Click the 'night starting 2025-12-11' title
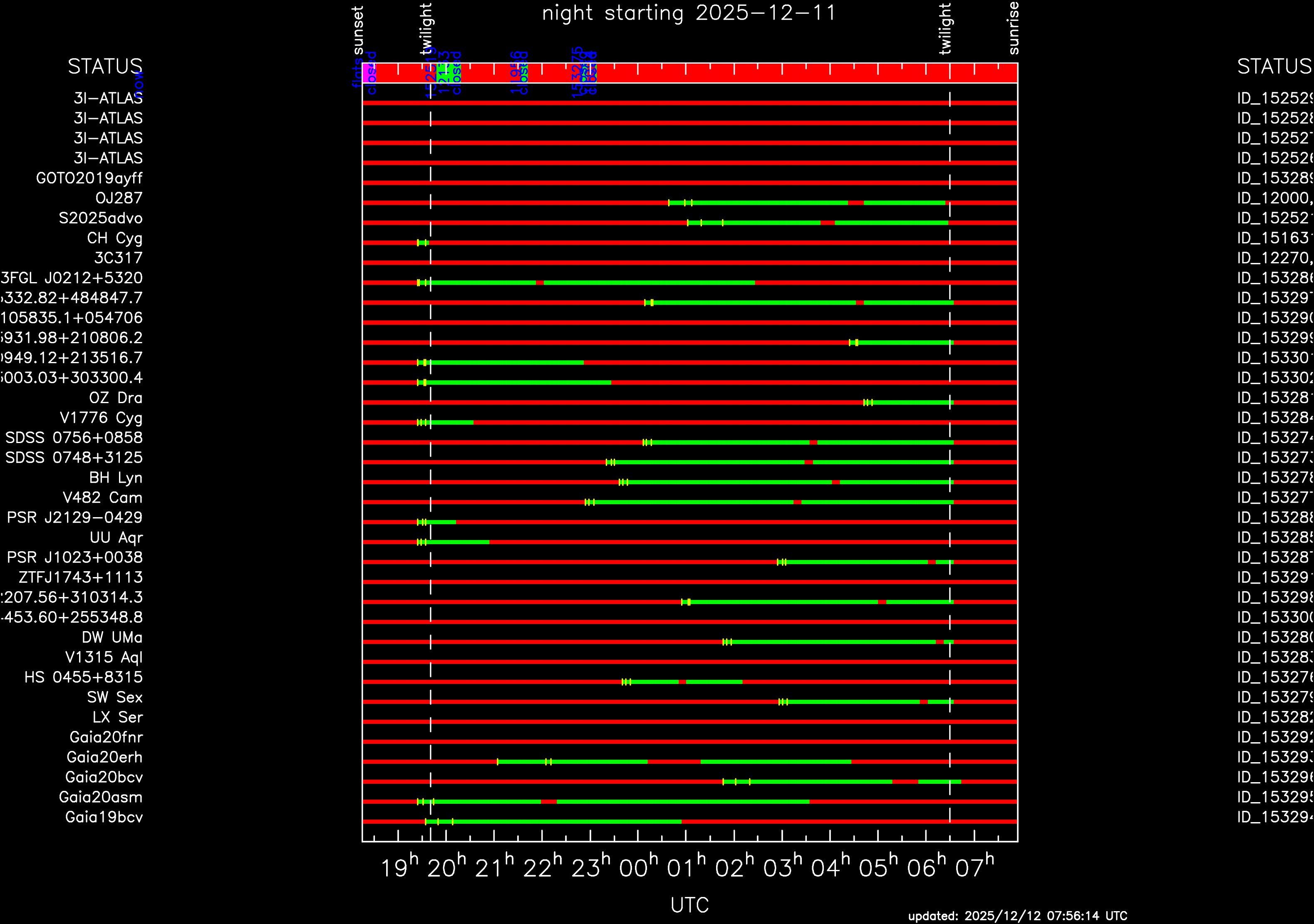Viewport: 1314px width, 924px height. [x=689, y=13]
